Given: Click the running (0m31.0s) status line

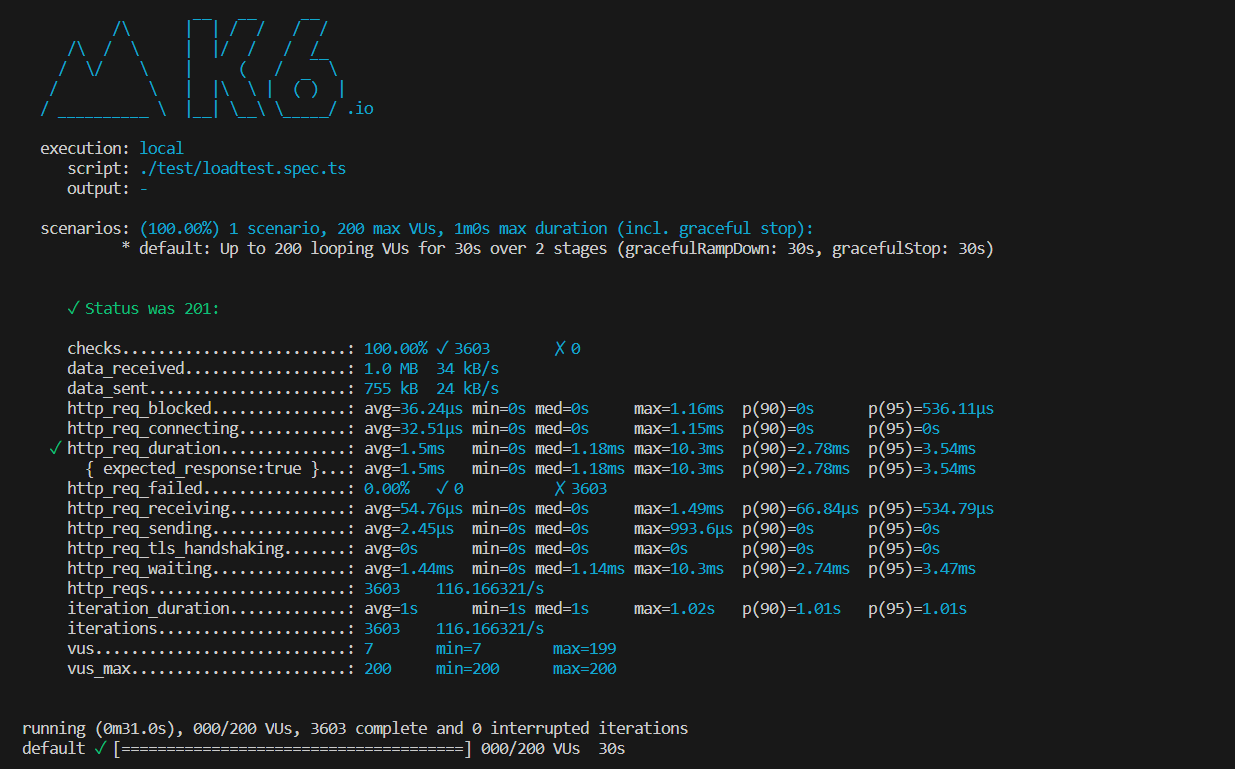Looking at the screenshot, I should (355, 728).
